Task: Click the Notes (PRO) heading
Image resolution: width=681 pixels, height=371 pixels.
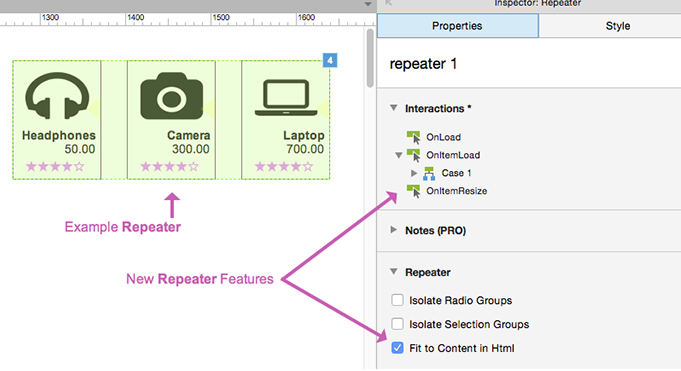Action: pyautogui.click(x=436, y=231)
